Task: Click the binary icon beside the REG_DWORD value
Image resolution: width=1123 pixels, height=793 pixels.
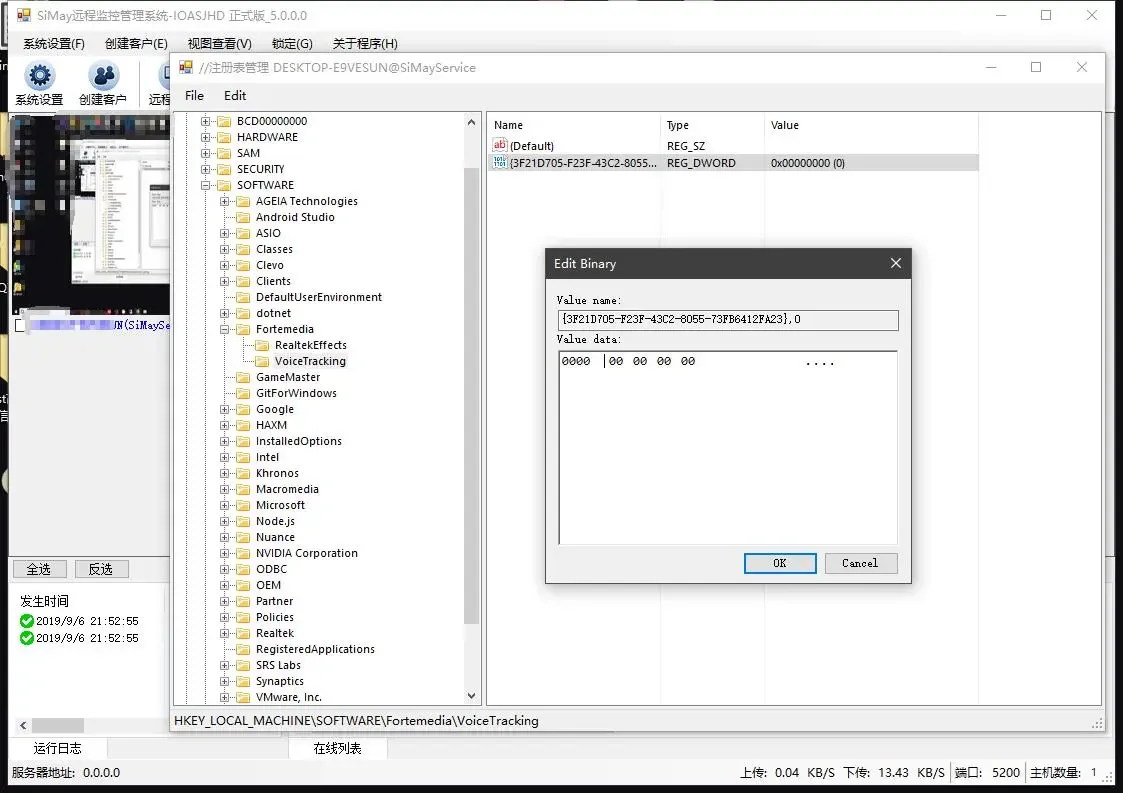Action: coord(497,162)
